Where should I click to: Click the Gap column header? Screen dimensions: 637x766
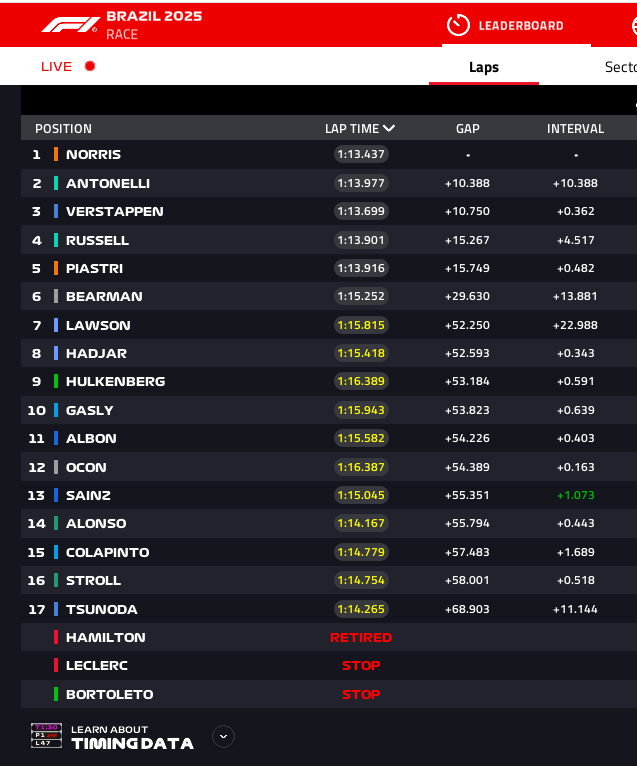point(468,128)
